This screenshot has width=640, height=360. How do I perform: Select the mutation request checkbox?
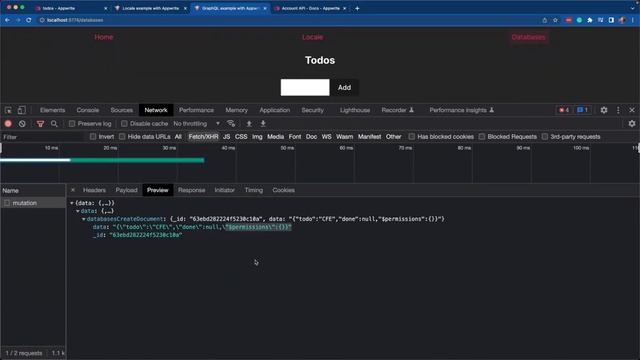[x=7, y=203]
